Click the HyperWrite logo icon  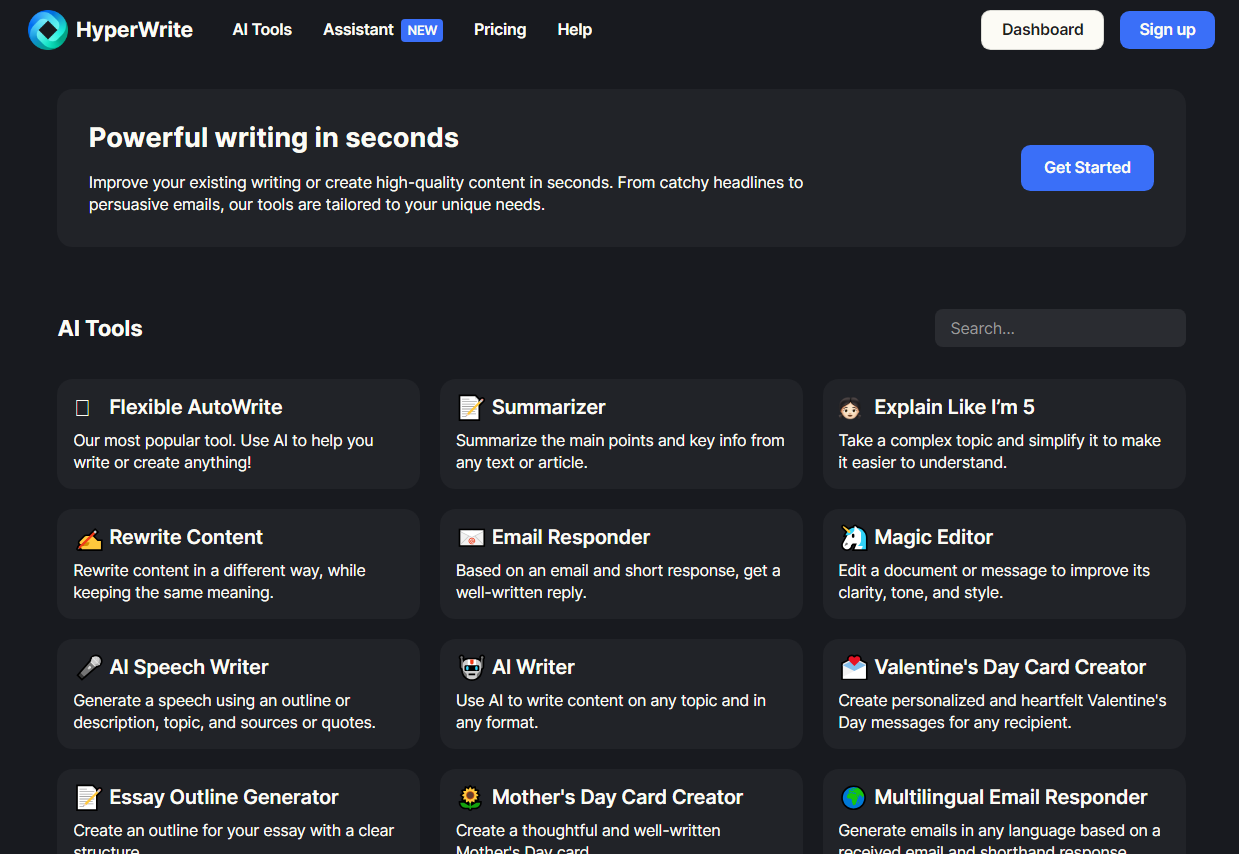click(x=48, y=30)
